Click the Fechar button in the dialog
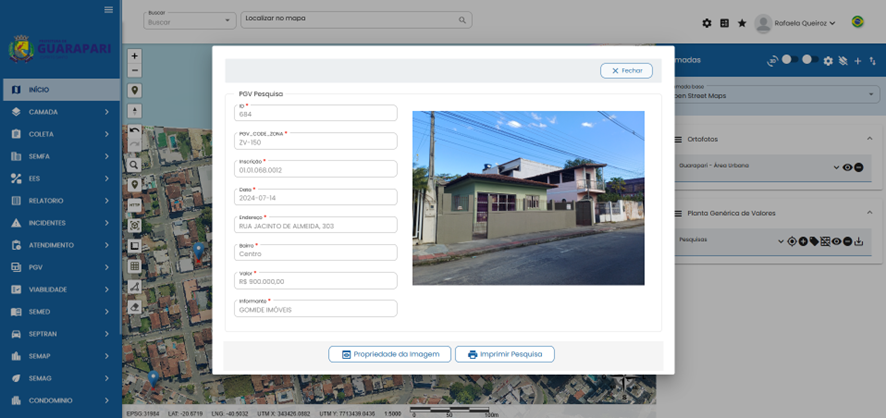Image resolution: width=886 pixels, height=418 pixels. click(x=626, y=71)
